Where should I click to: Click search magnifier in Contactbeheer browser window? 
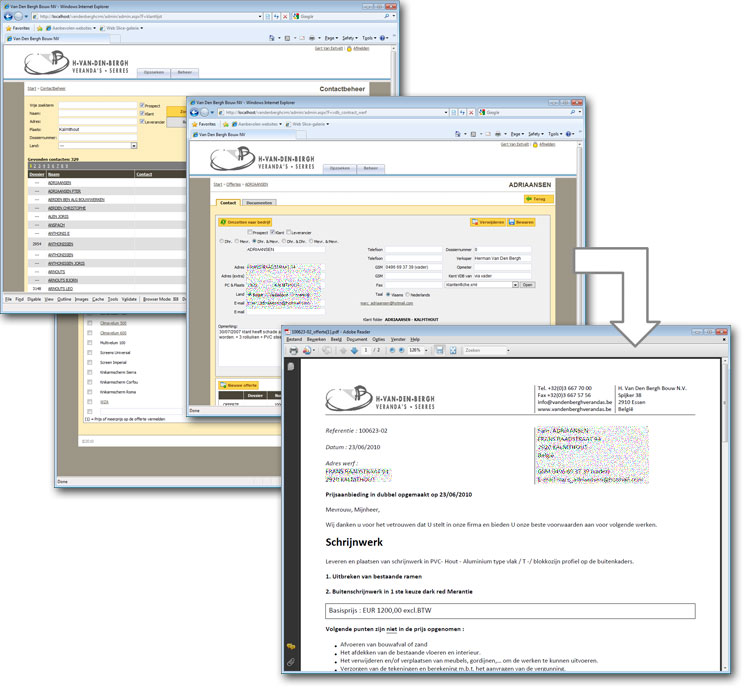(x=386, y=17)
